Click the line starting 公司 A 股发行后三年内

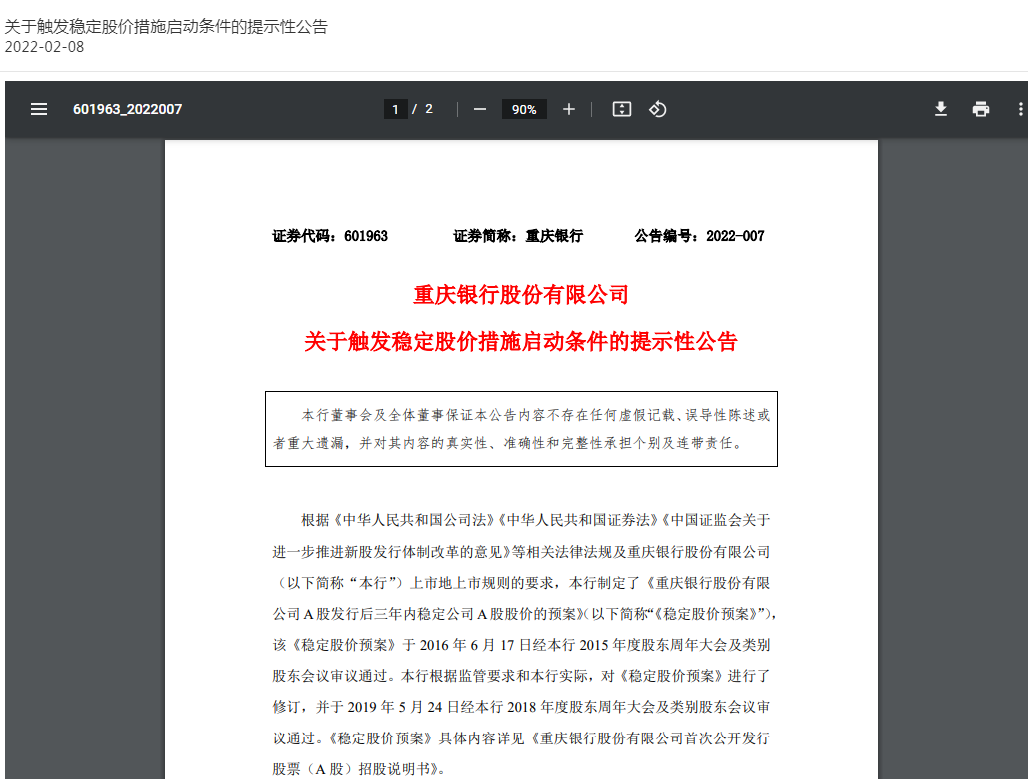click(524, 614)
